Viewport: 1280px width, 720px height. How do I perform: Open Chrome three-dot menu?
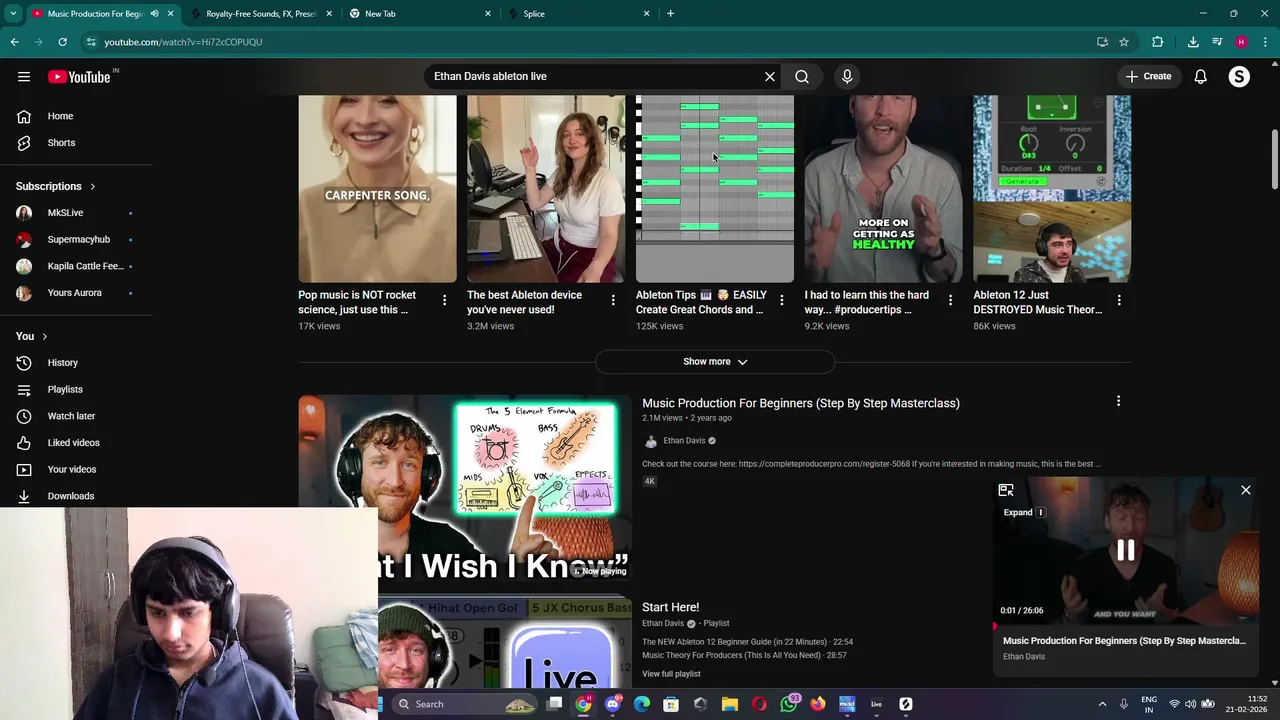point(1266,42)
